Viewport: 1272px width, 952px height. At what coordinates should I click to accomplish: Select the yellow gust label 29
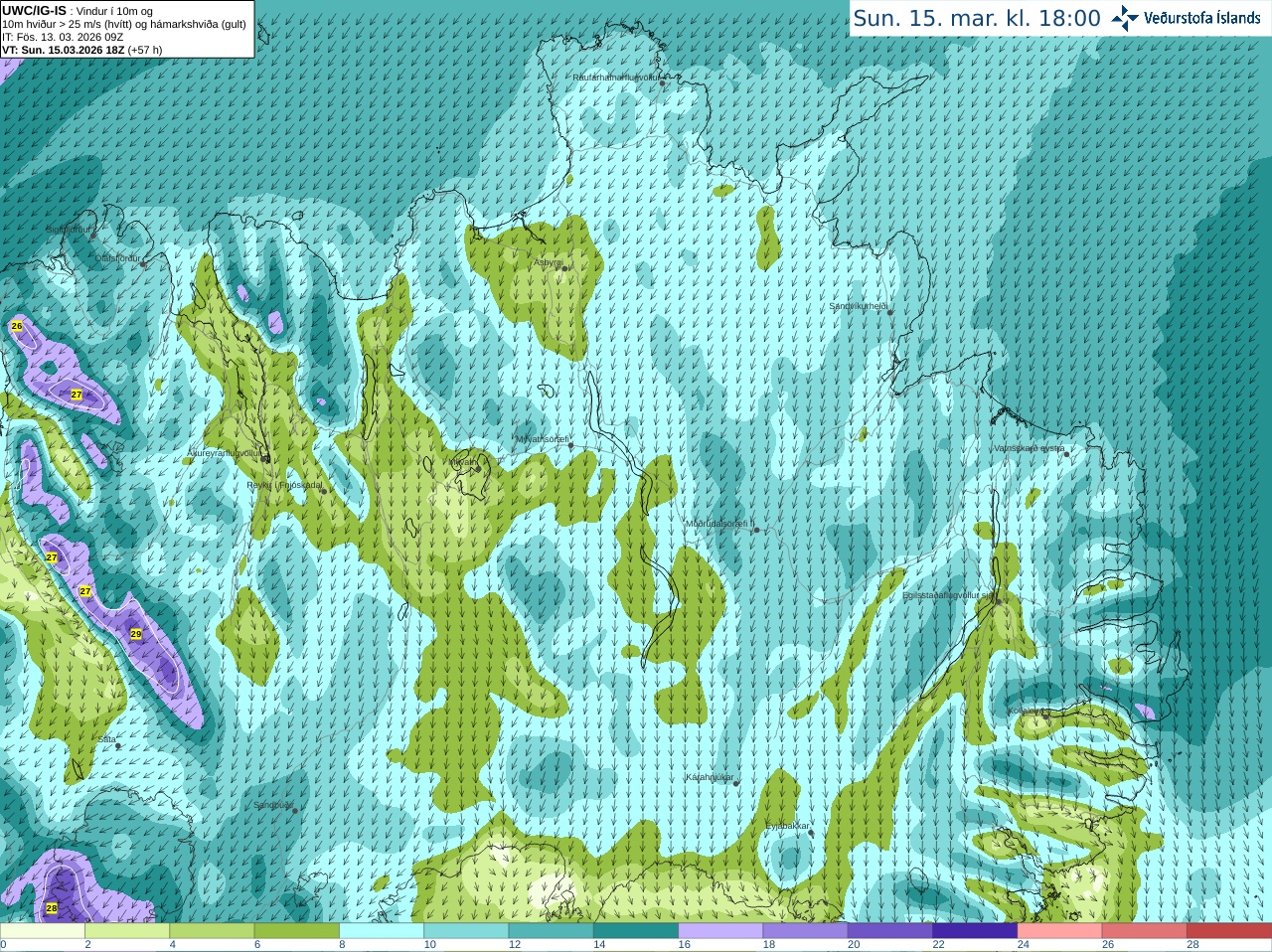tap(136, 633)
